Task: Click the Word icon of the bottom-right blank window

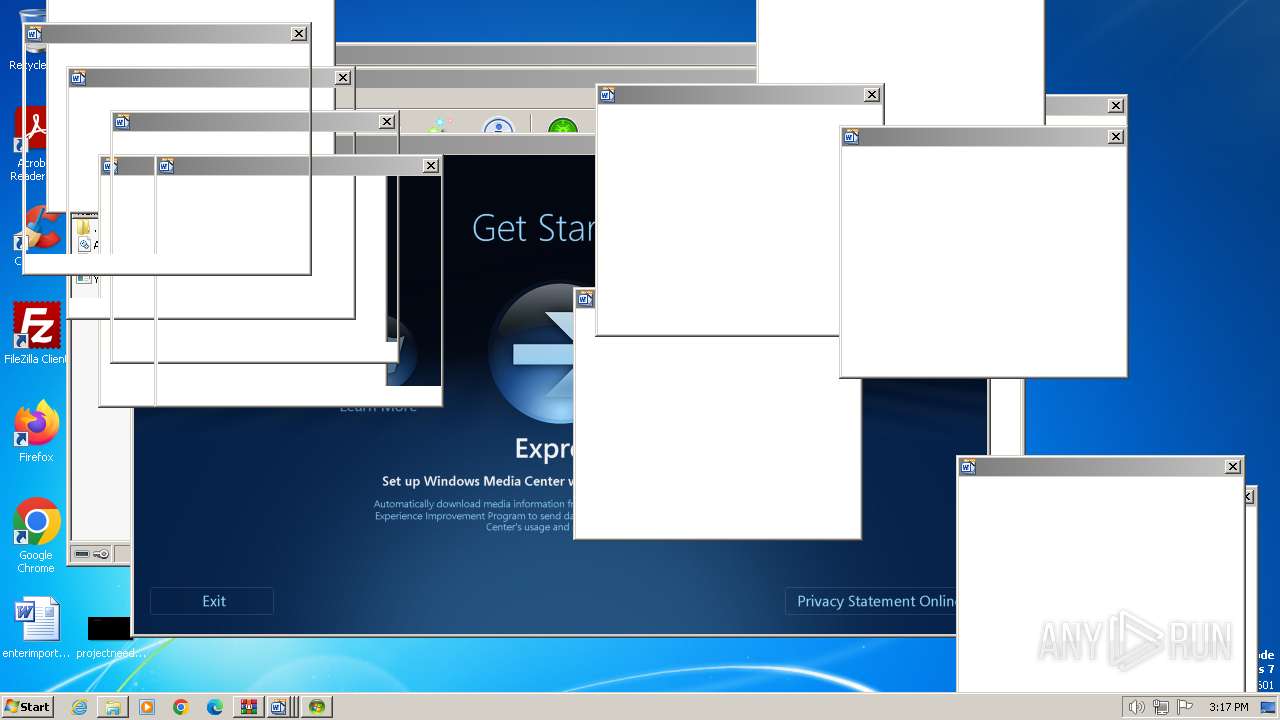Action: point(967,466)
